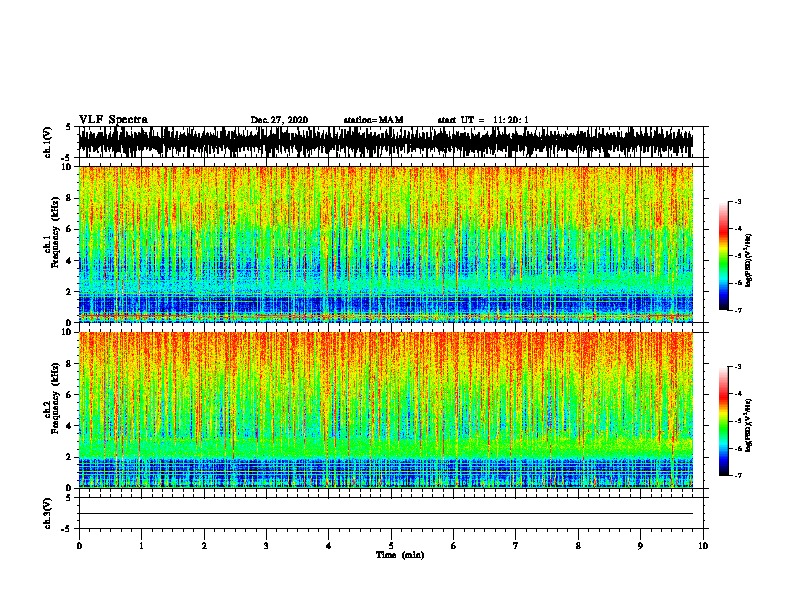Click the "station=MAM" header label
The image size is (792, 612).
click(373, 120)
